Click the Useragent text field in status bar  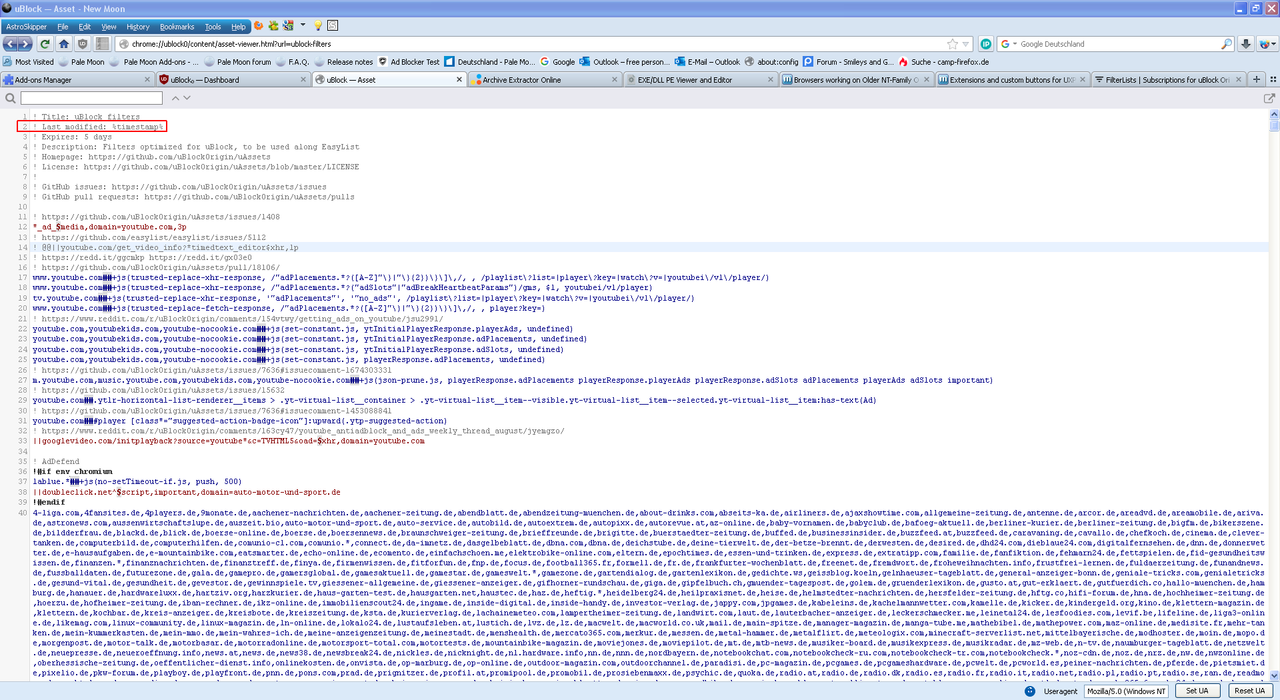(1126, 691)
